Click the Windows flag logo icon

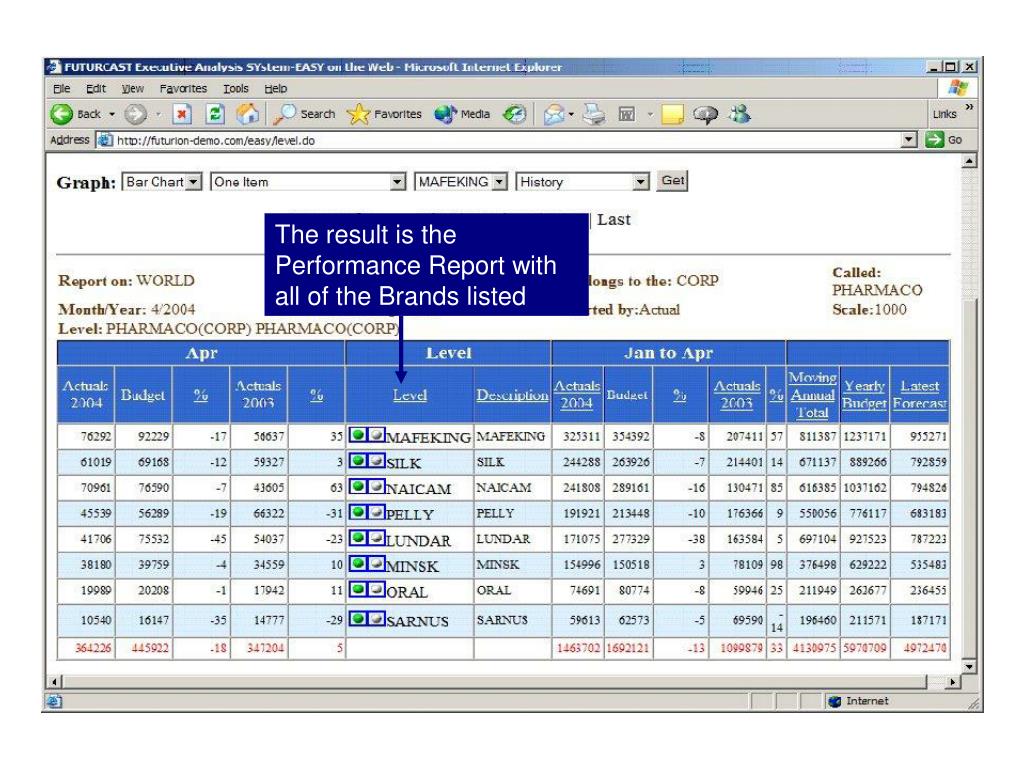click(x=958, y=88)
